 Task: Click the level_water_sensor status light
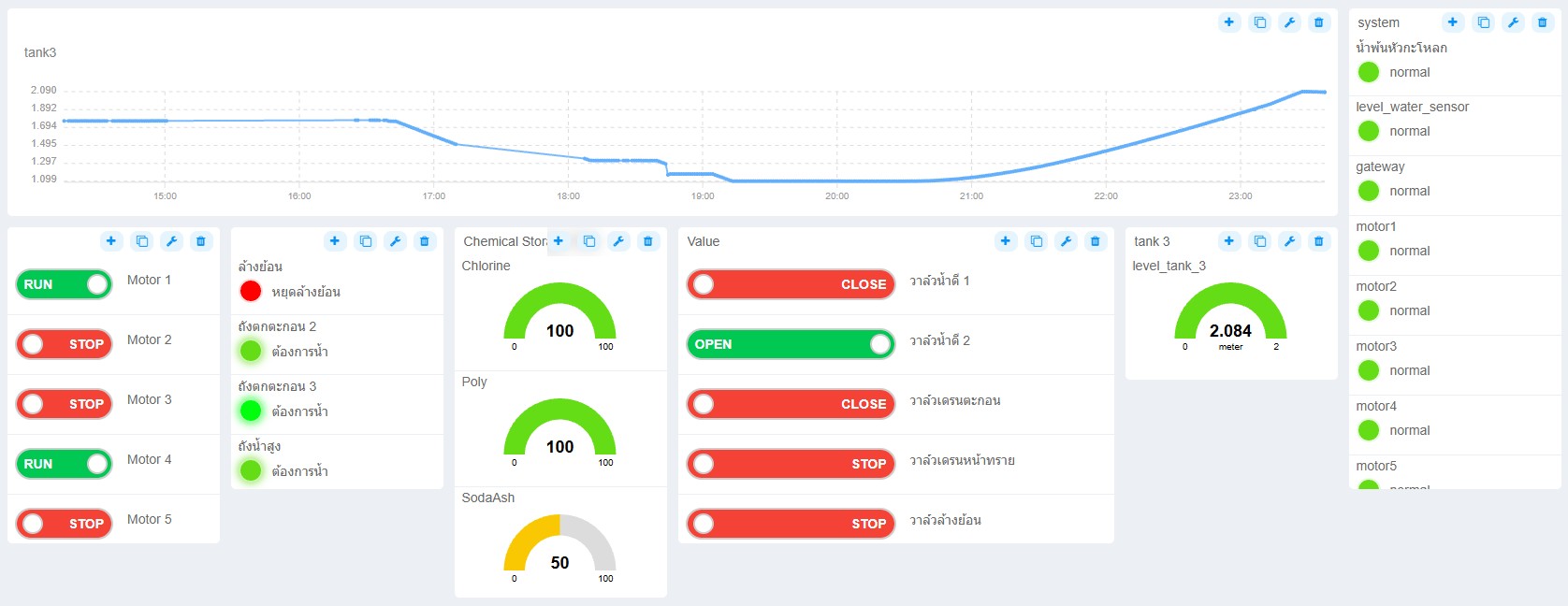[x=1369, y=131]
